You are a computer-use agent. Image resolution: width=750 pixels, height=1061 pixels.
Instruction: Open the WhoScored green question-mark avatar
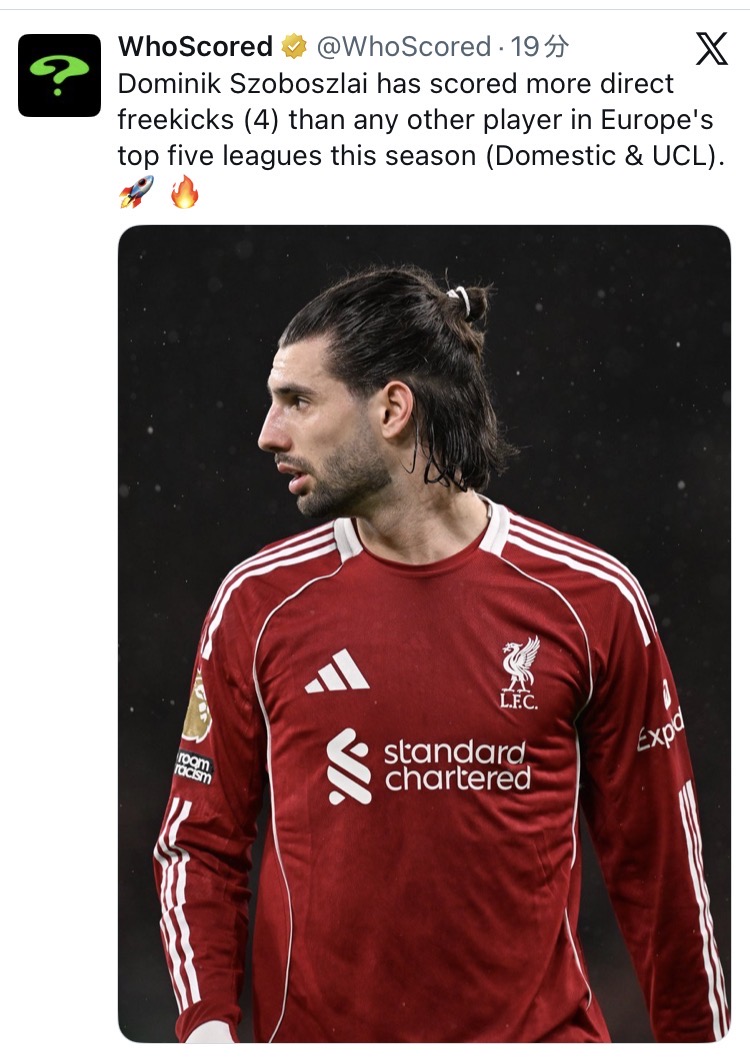(x=59, y=75)
